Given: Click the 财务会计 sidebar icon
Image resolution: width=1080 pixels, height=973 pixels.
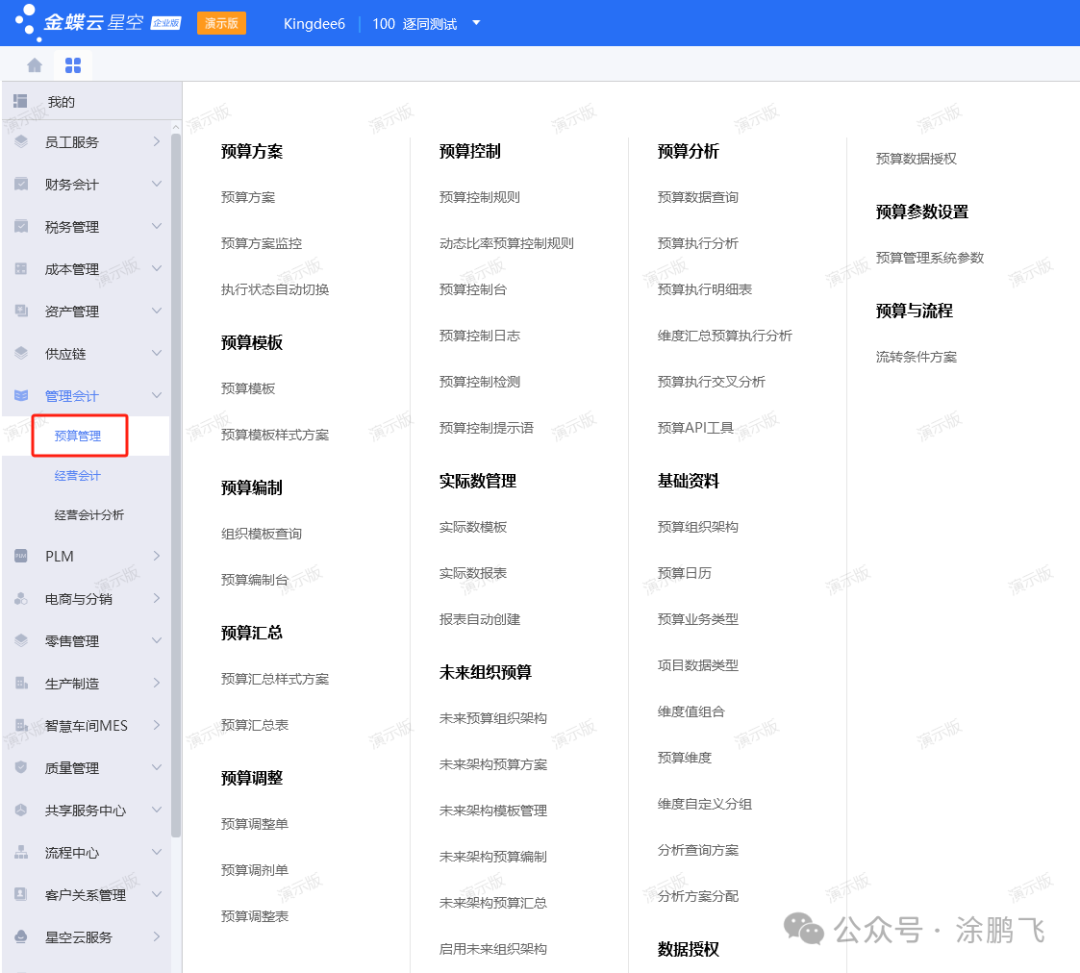Looking at the screenshot, I should [x=21, y=184].
